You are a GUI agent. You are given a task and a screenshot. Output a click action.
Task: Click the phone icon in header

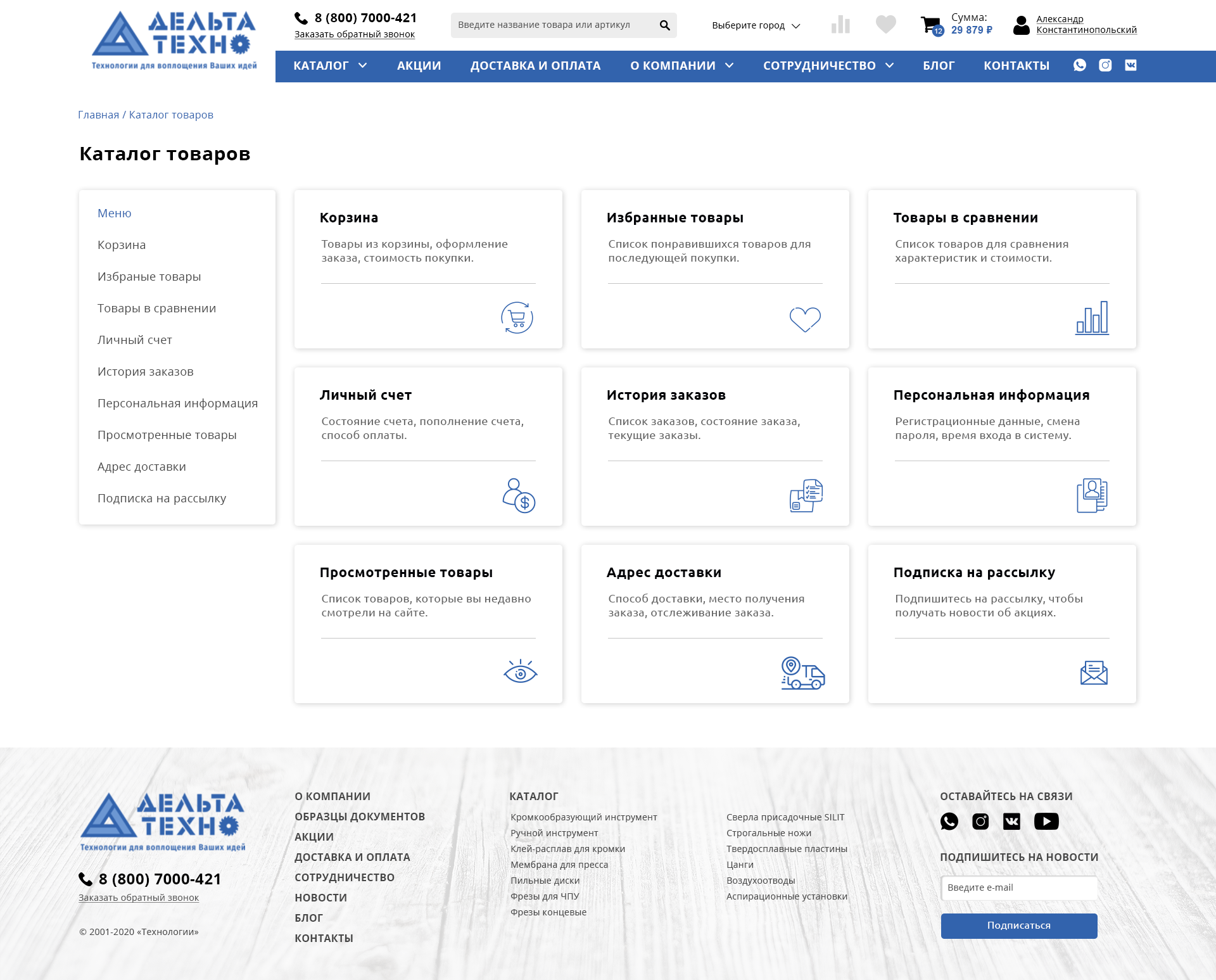click(x=301, y=18)
